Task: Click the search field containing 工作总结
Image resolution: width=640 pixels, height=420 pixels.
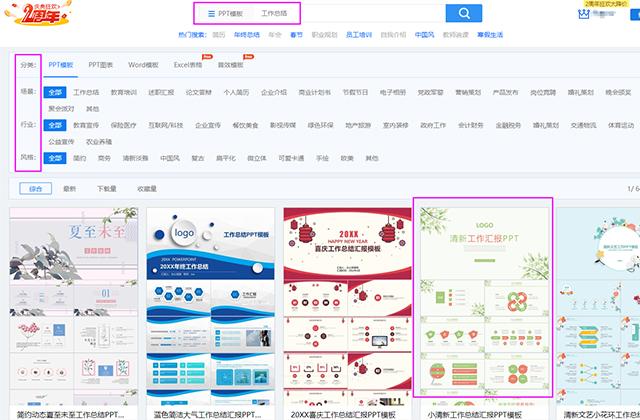Action: (351, 13)
